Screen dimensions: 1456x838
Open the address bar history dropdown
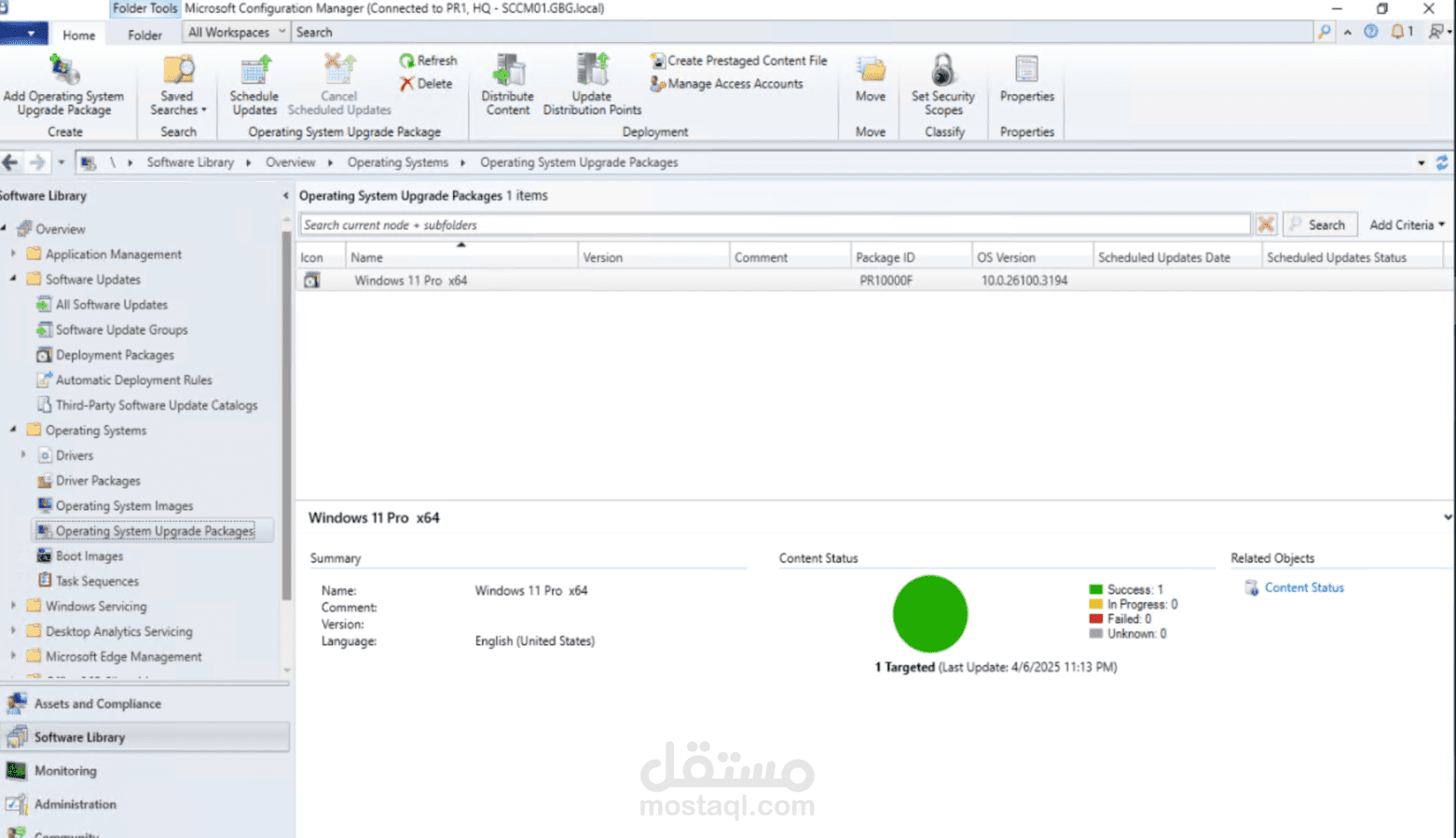click(x=1422, y=162)
